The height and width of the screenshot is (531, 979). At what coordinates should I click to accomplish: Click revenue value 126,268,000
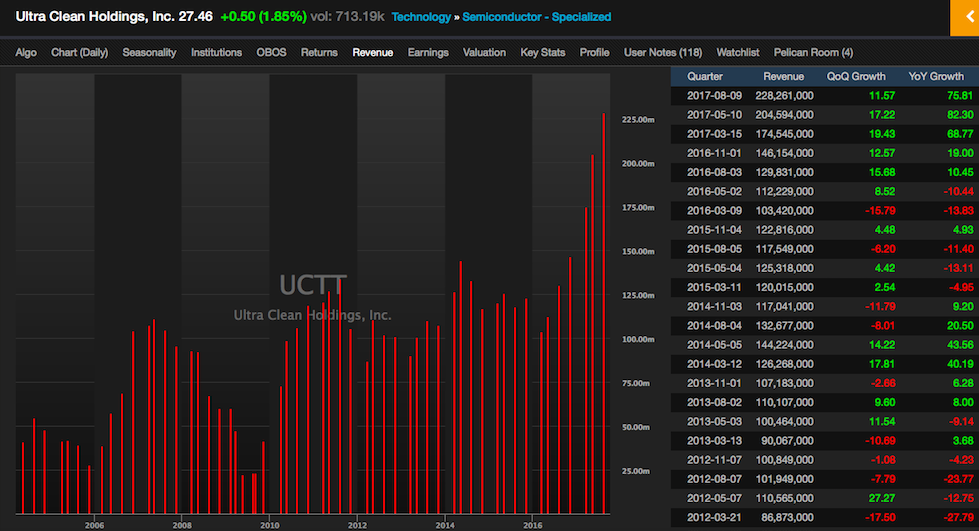(x=784, y=364)
